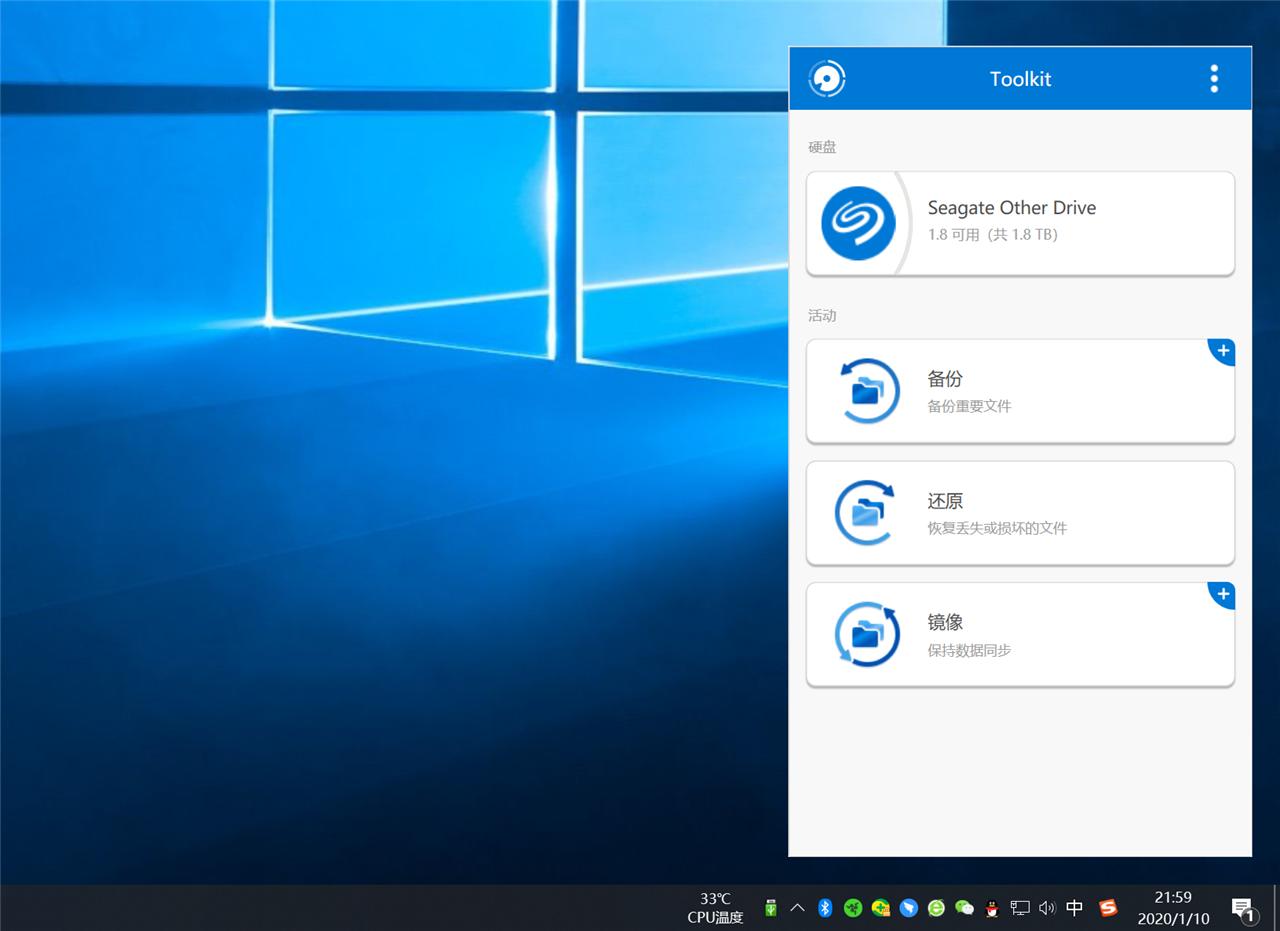The width and height of the screenshot is (1280, 931).
Task: Open the 镜像 mirror activity
Action: (x=1020, y=635)
